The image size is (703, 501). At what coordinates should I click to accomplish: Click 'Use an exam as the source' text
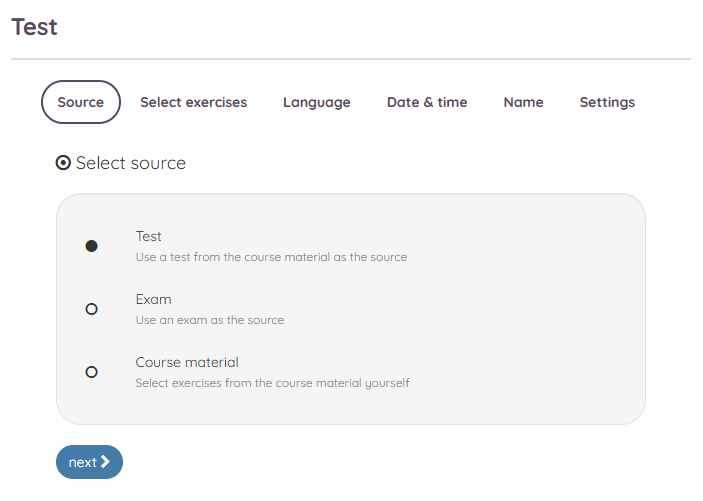tap(210, 320)
